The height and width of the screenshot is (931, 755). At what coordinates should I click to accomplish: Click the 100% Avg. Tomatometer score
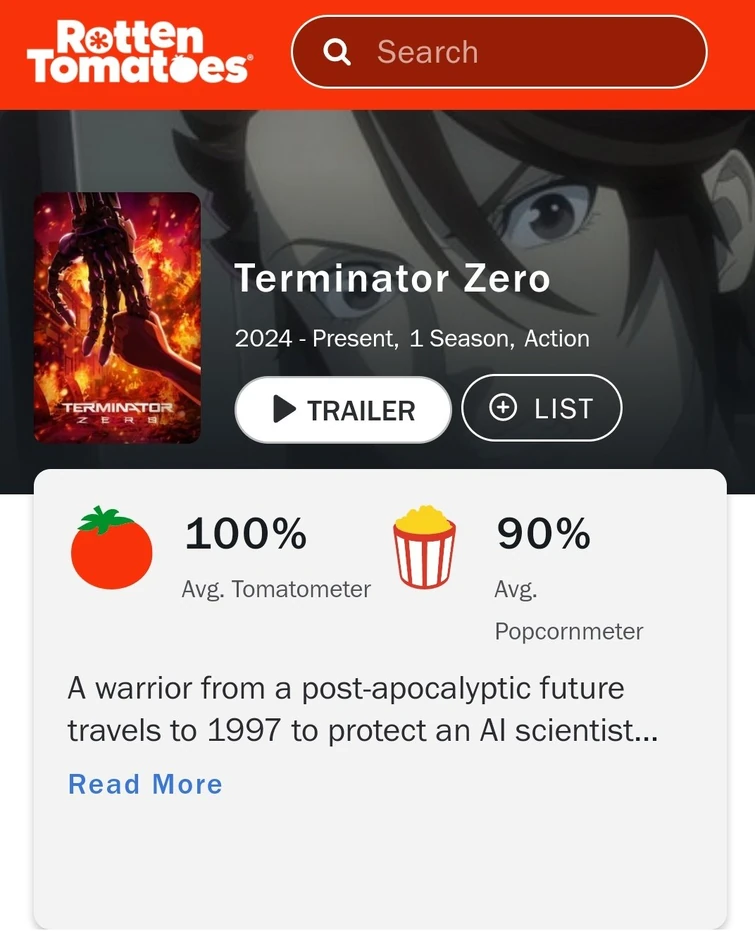(245, 535)
